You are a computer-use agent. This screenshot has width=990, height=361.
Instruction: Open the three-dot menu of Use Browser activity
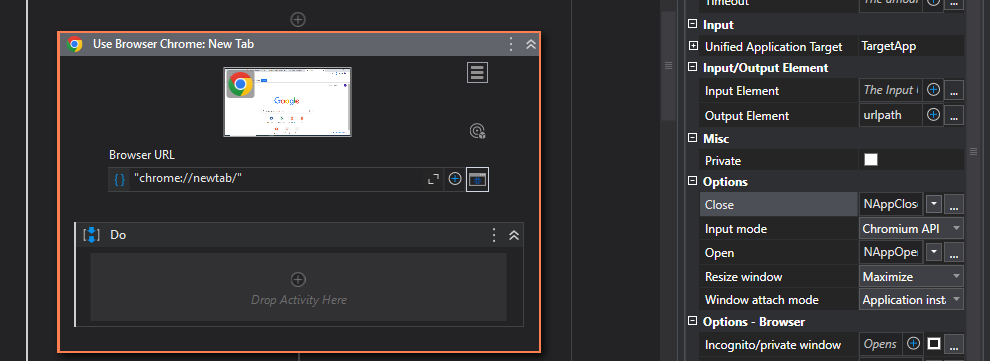click(x=511, y=44)
